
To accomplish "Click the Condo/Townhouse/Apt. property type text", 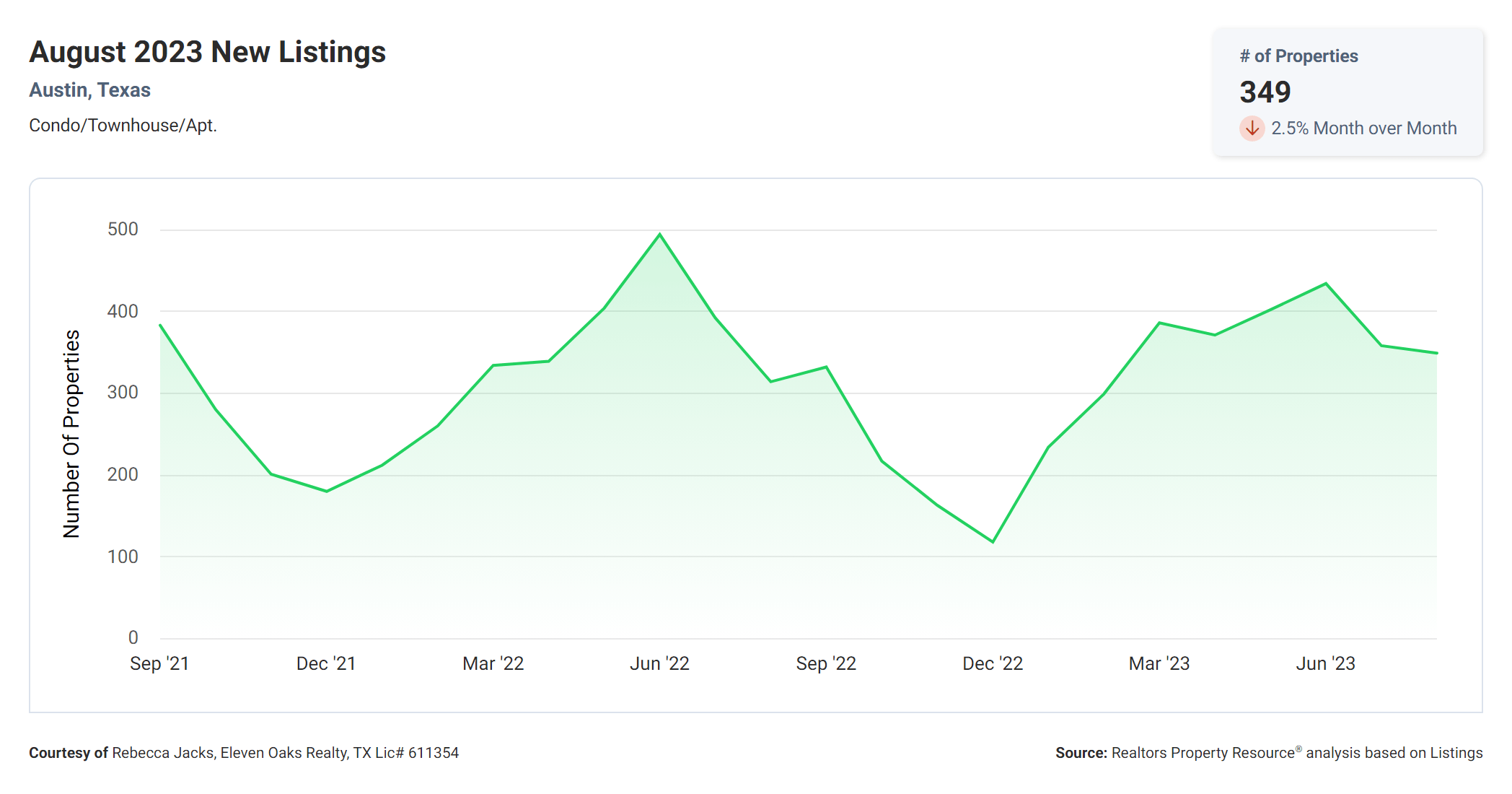I will click(123, 126).
